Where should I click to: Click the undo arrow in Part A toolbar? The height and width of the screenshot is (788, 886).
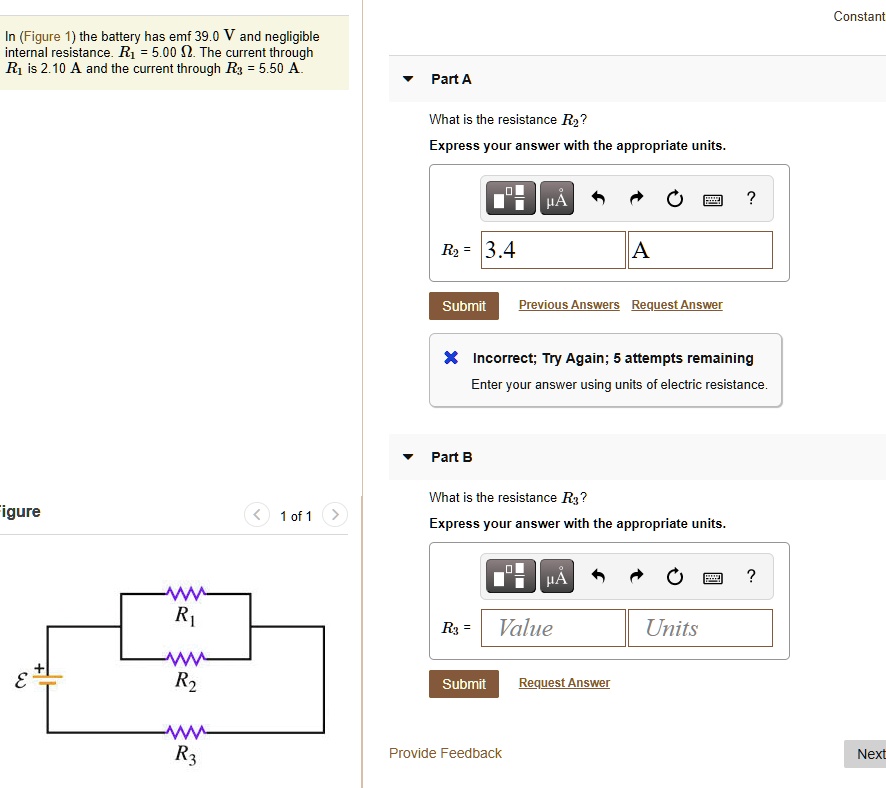click(x=600, y=198)
